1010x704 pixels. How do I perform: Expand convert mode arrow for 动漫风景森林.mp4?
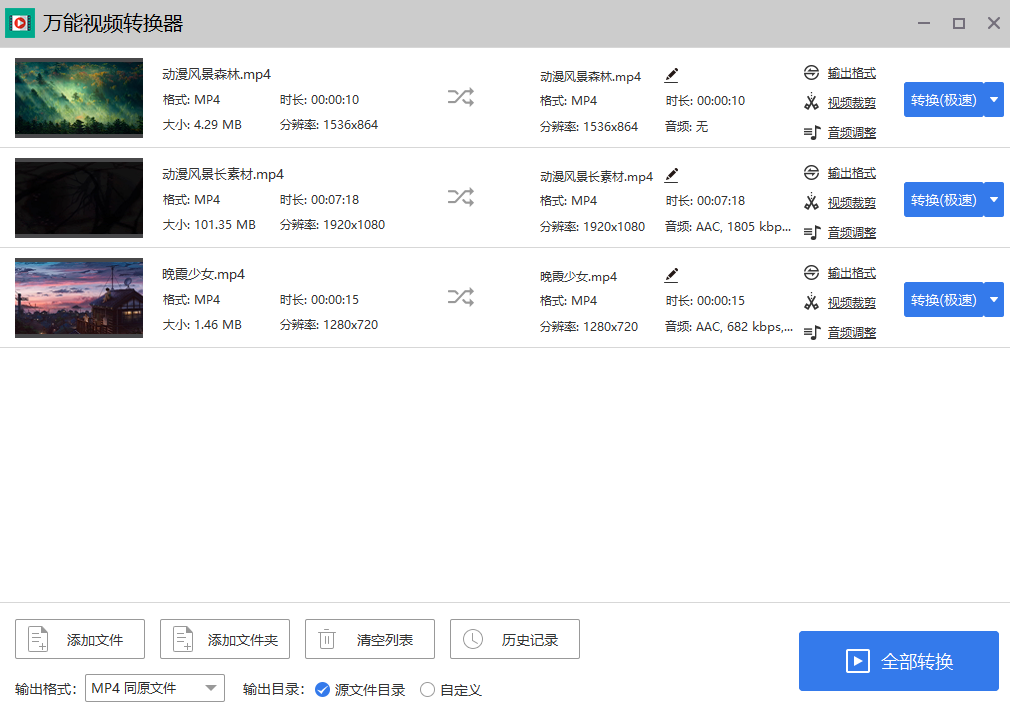[x=993, y=100]
